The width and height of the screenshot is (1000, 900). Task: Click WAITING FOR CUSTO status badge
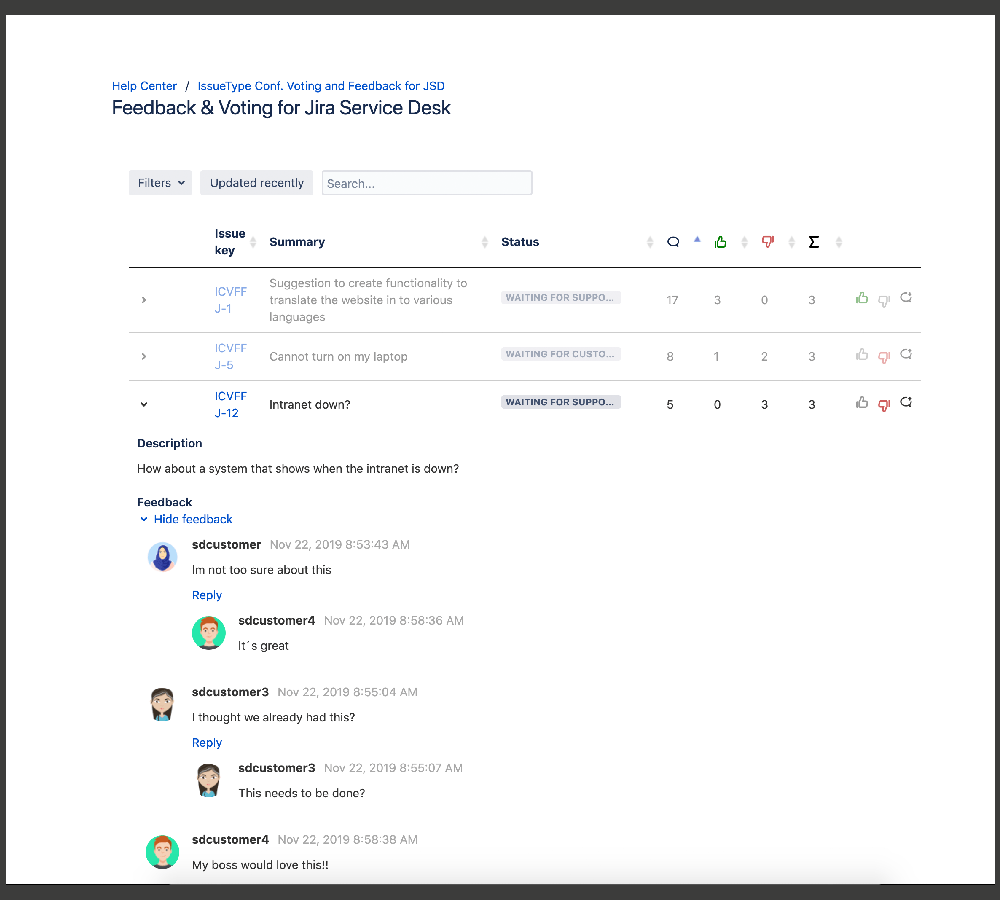pyautogui.click(x=561, y=354)
